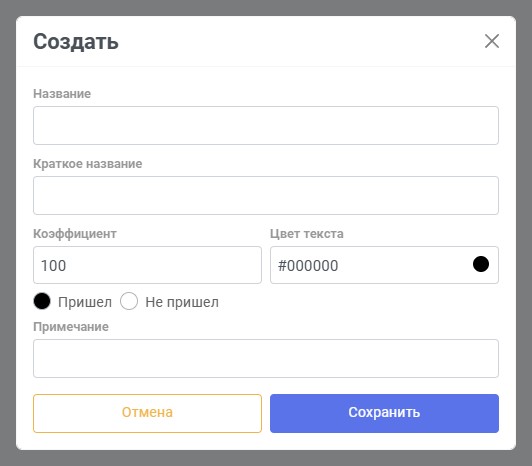The height and width of the screenshot is (466, 532).
Task: Click the Примечание label
Action: pyautogui.click(x=71, y=327)
